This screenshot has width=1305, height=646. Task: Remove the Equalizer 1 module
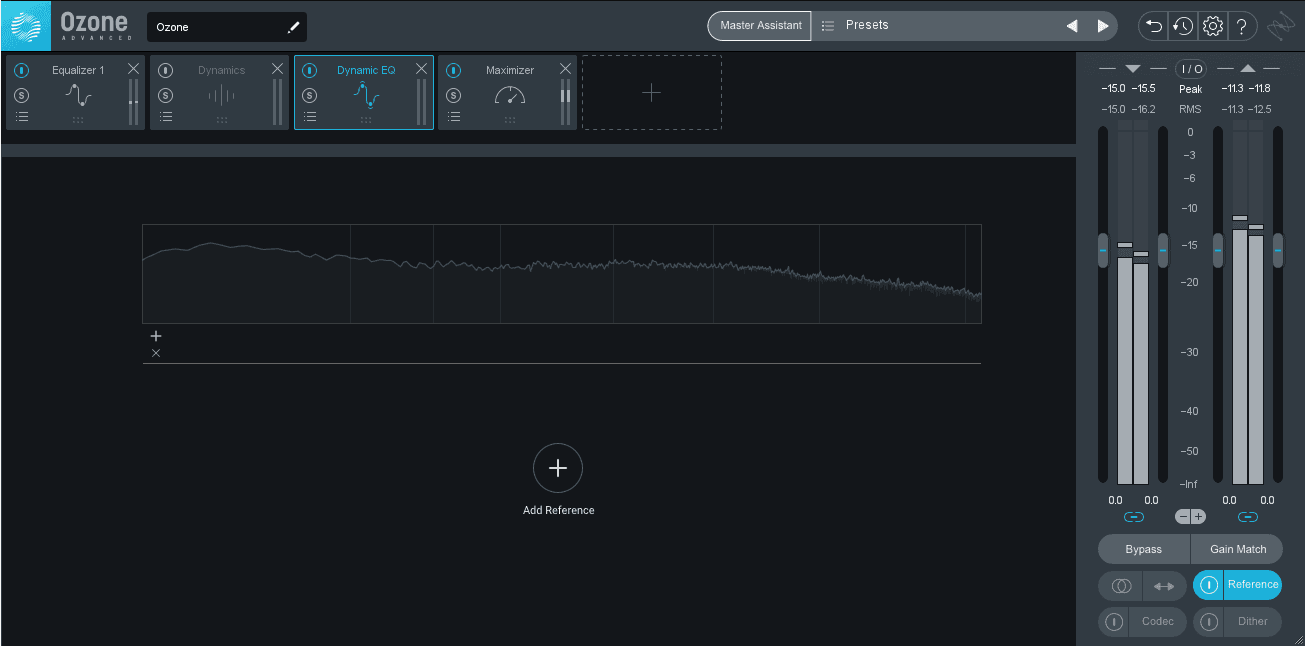(x=134, y=68)
